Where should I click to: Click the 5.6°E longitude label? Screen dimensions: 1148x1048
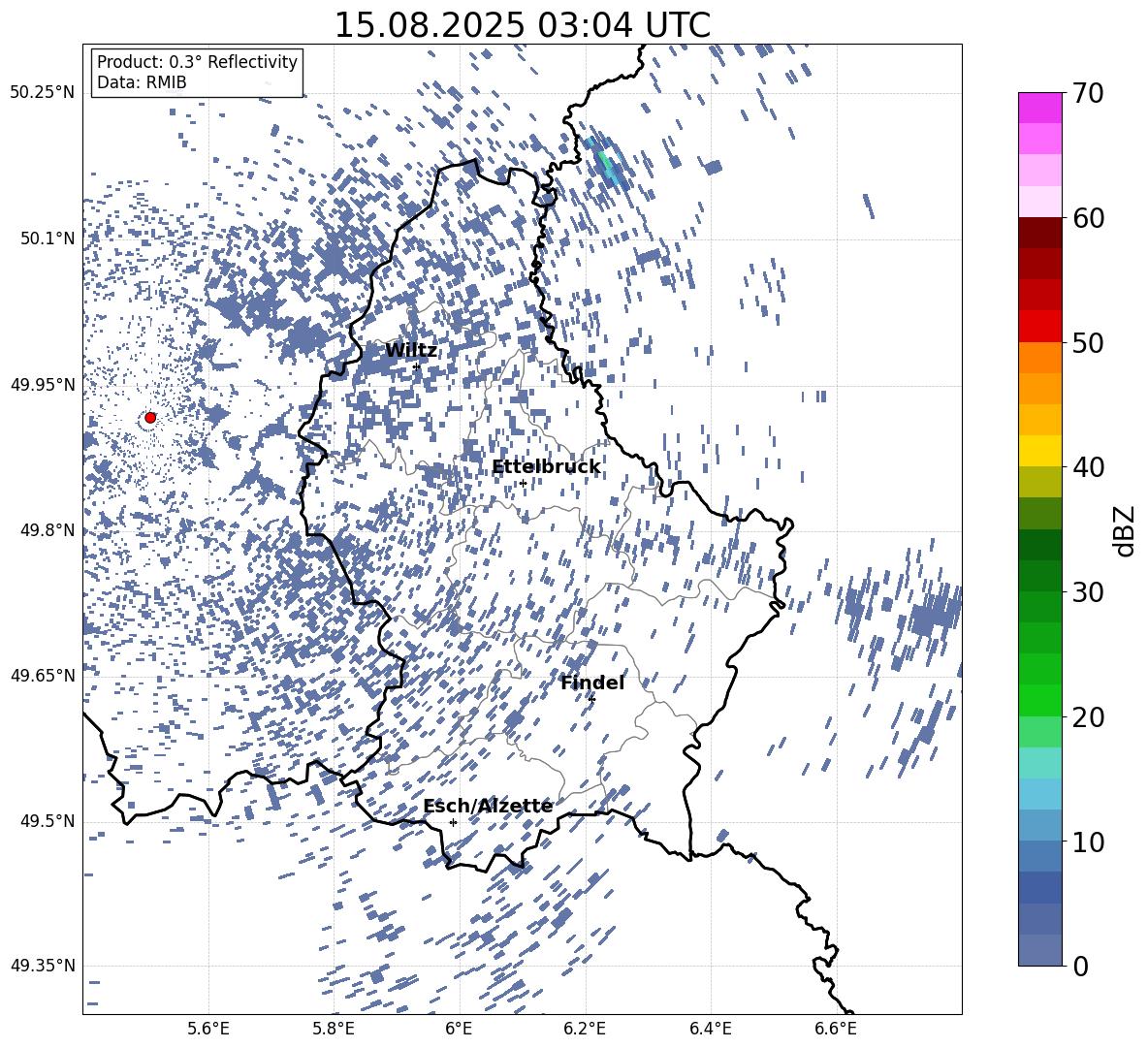pyautogui.click(x=207, y=1029)
